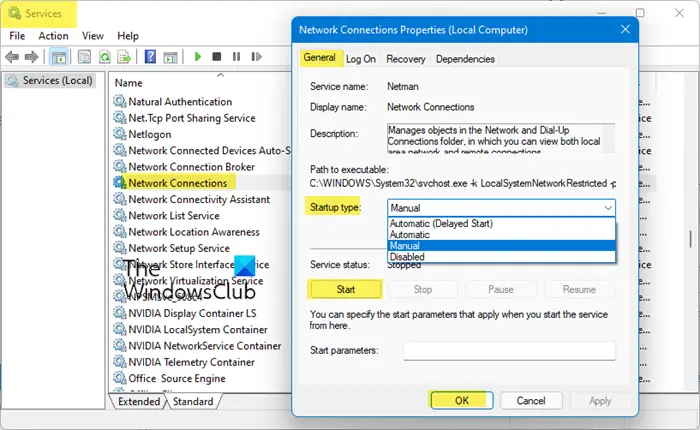700x430 pixels.
Task: Click the Restart Service toolbar icon
Action: click(x=256, y=57)
